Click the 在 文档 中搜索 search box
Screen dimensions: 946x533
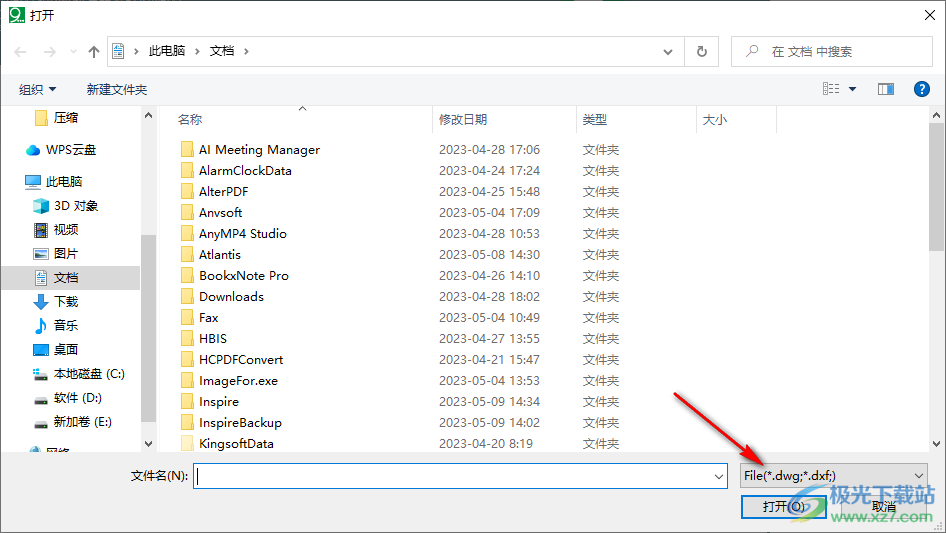pos(832,52)
